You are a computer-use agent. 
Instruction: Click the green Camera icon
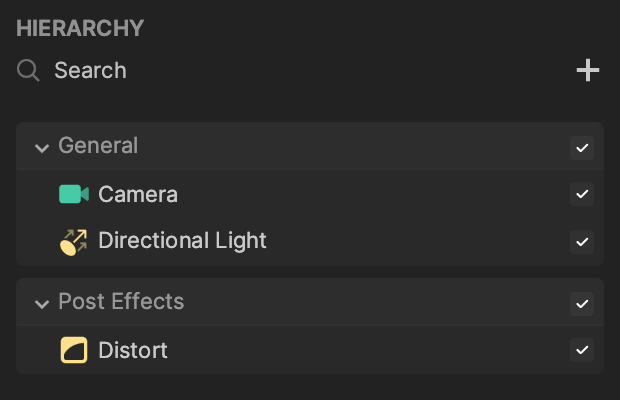pyautogui.click(x=74, y=194)
